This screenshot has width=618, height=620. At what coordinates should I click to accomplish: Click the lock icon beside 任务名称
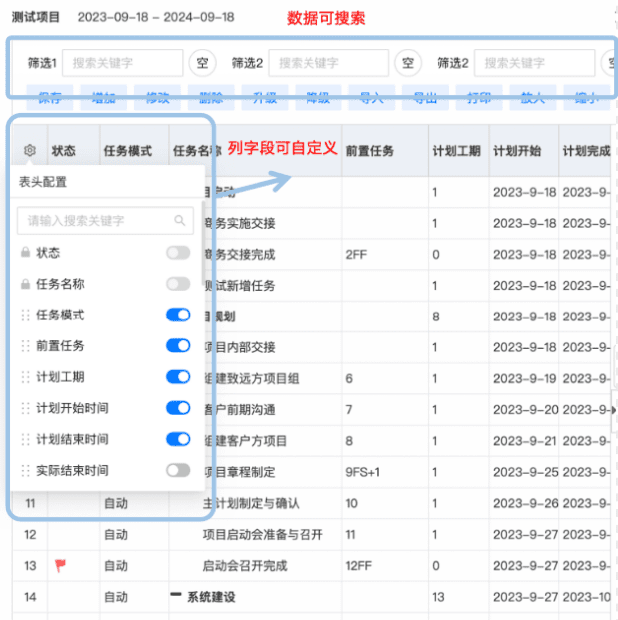pos(25,284)
